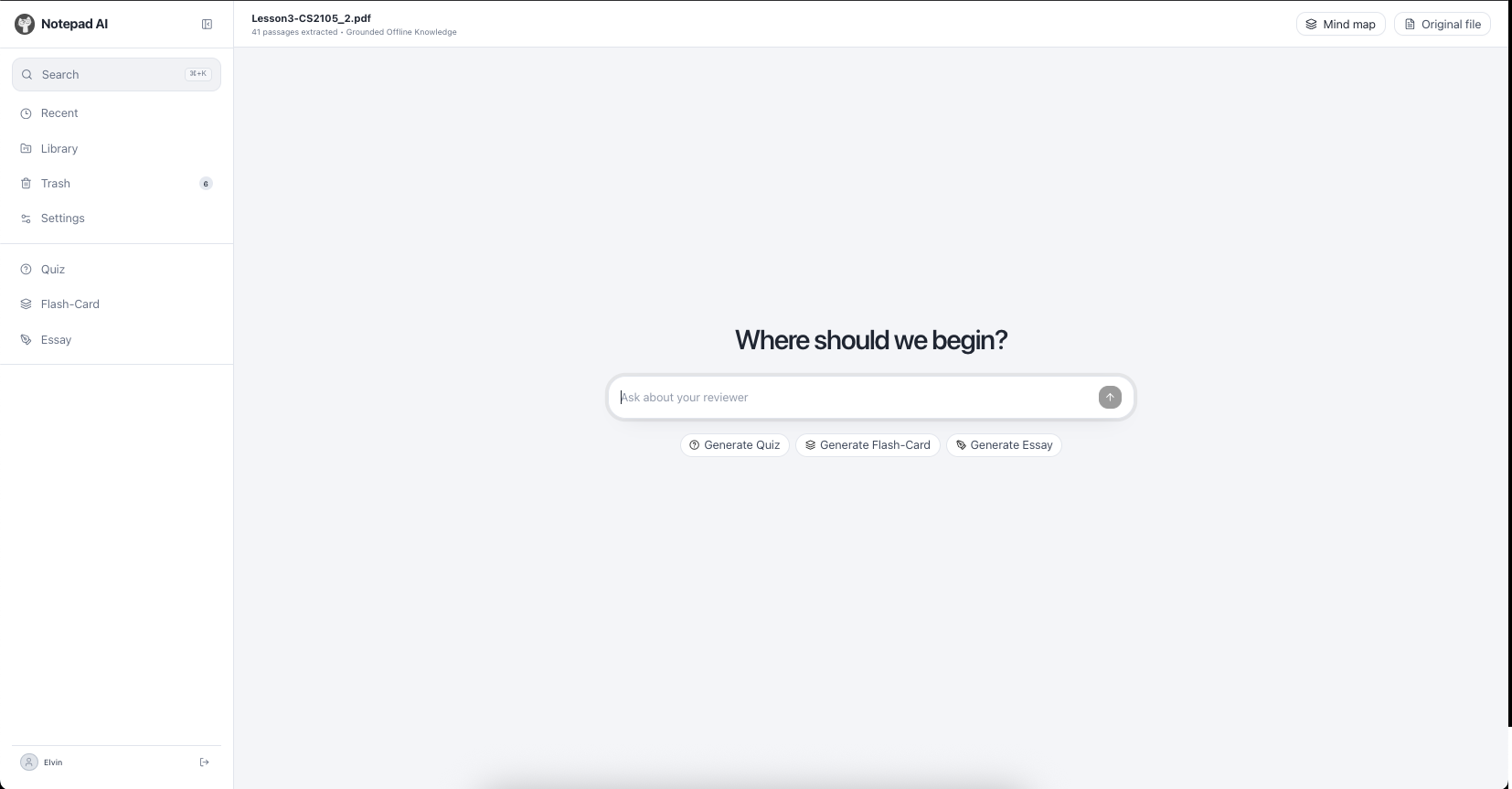Send the message with the arrow button
This screenshot has height=789, width=1512.
pos(1110,397)
